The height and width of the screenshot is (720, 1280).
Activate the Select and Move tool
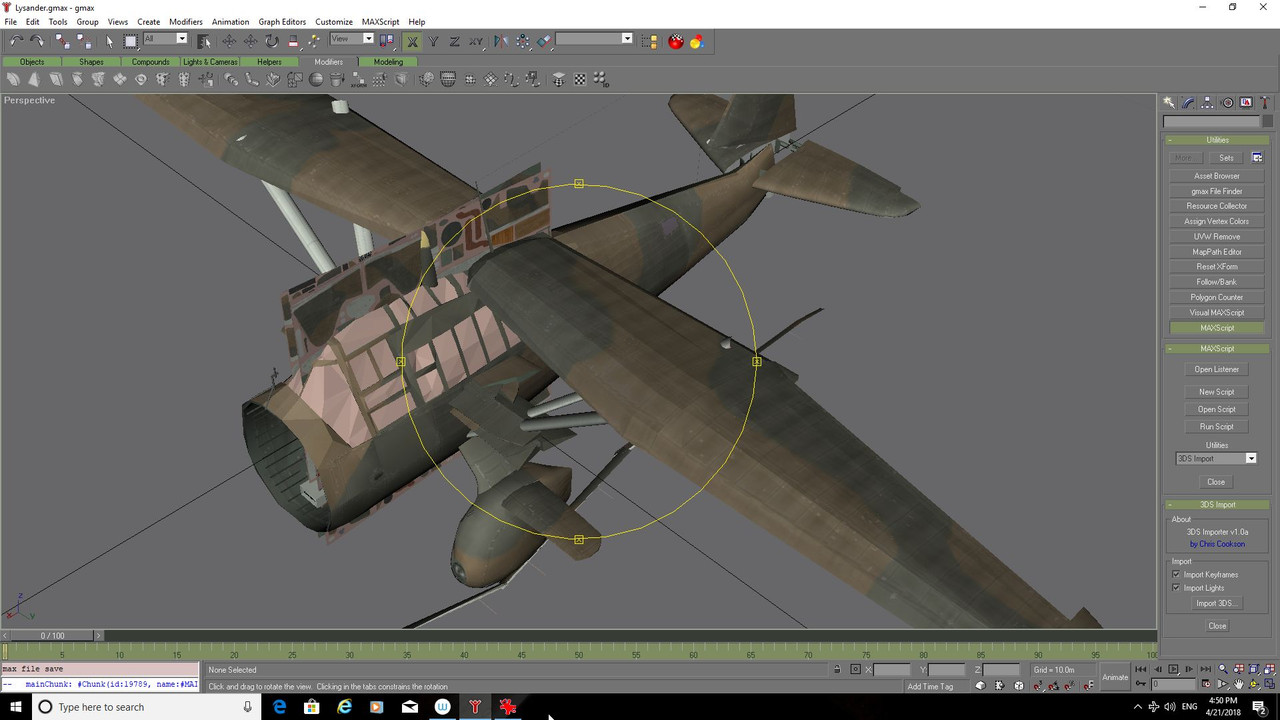229,41
